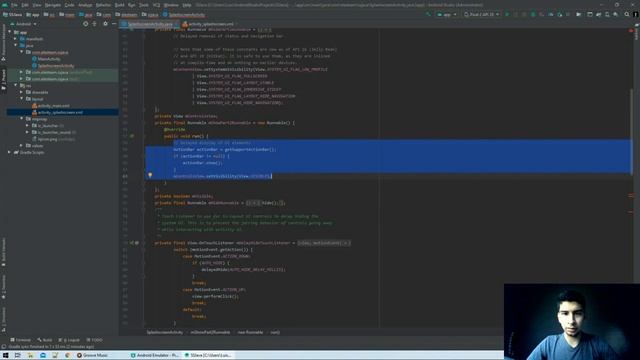Open the Pixel 2 API device dropdown
Screen dimensions: 640x360
click(482, 14)
